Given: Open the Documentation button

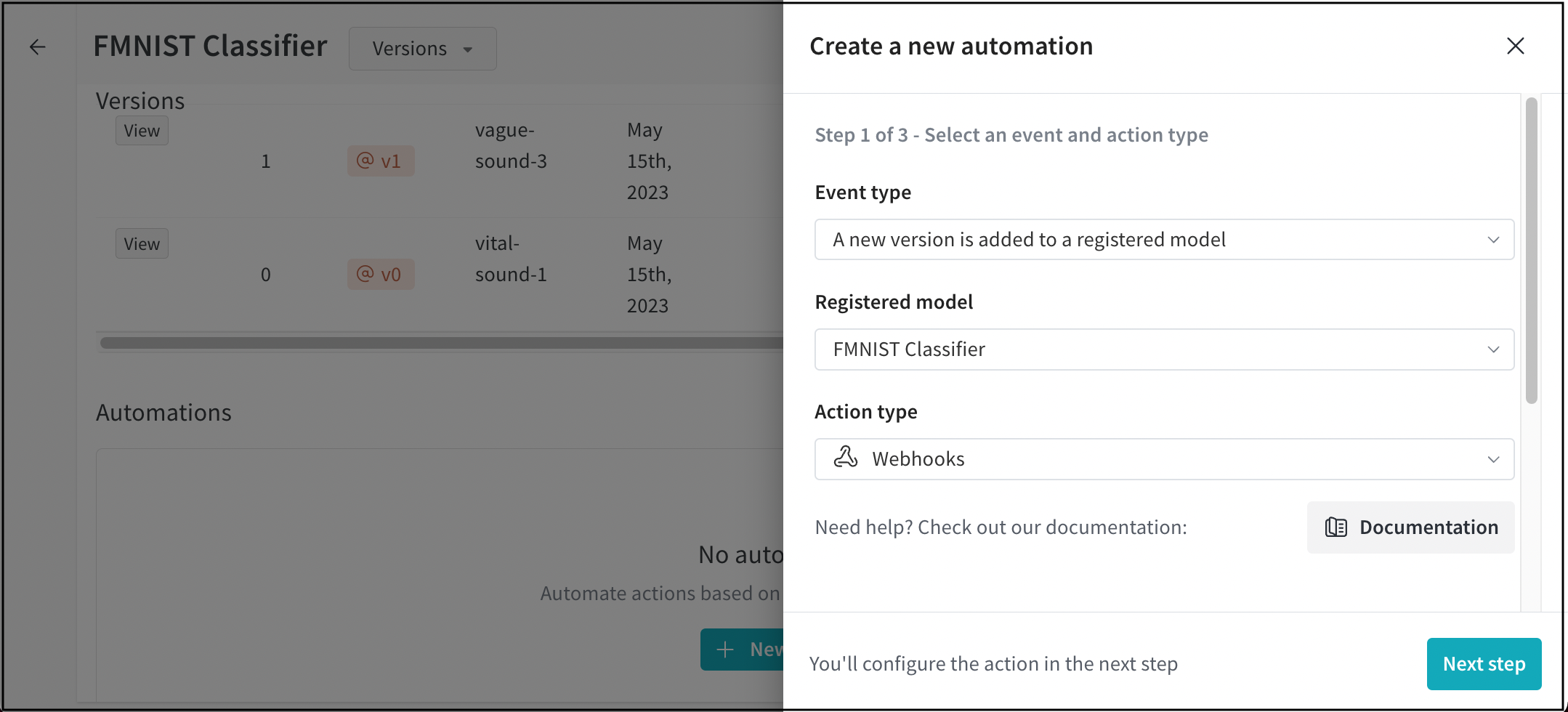Looking at the screenshot, I should coord(1410,527).
